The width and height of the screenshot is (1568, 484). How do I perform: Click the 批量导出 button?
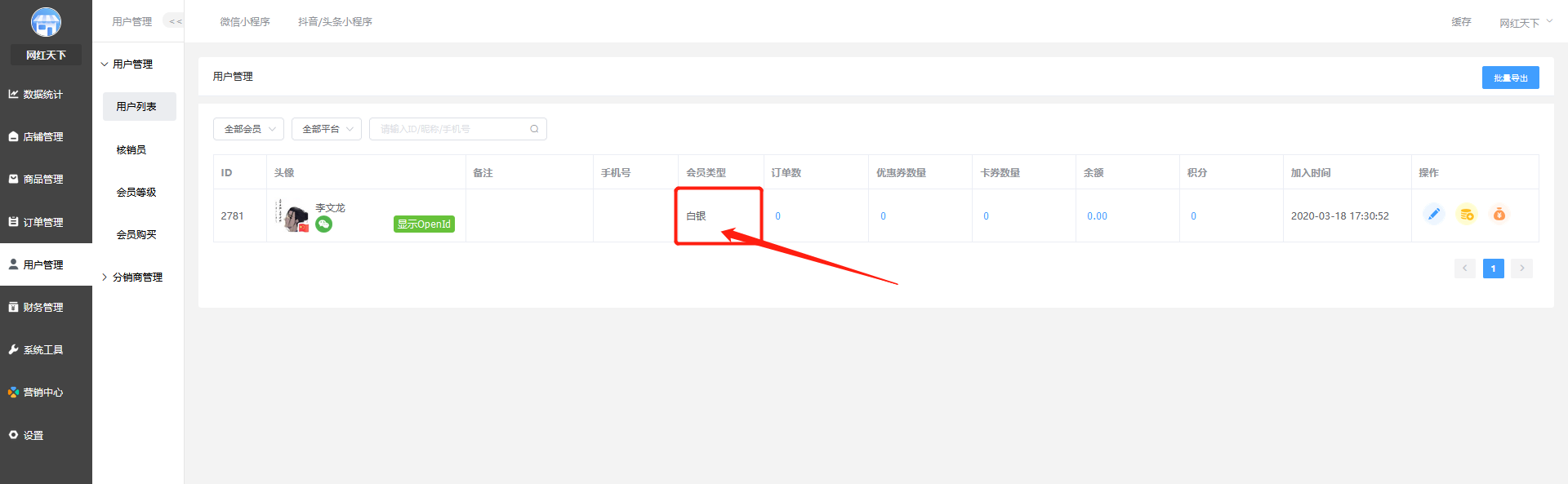[x=1511, y=78]
